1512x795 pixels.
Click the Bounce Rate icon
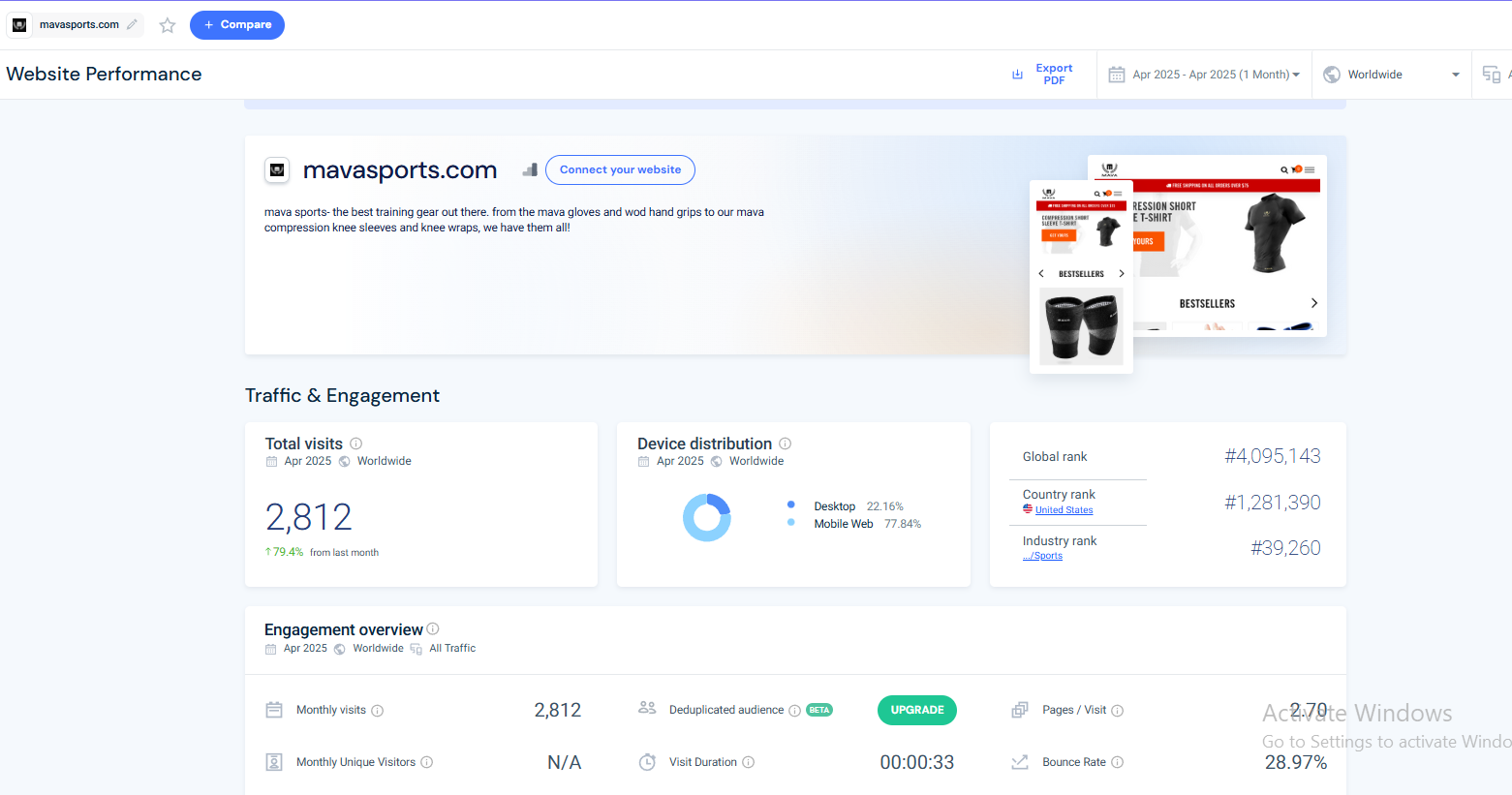(1020, 762)
